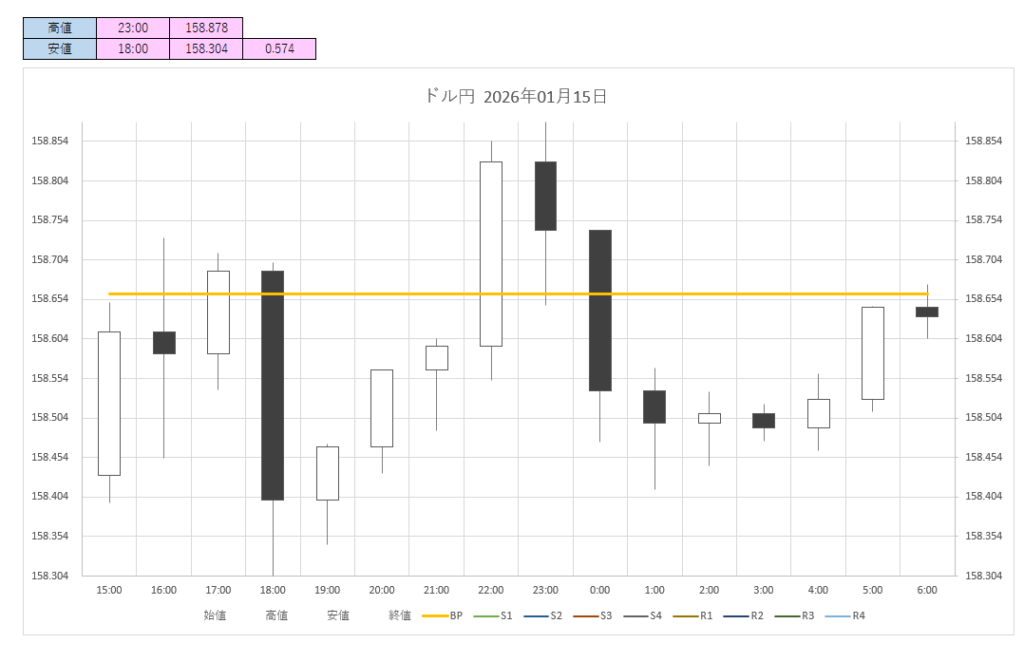Select the cell showing 158.878
The height and width of the screenshot is (662, 1024).
point(206,28)
